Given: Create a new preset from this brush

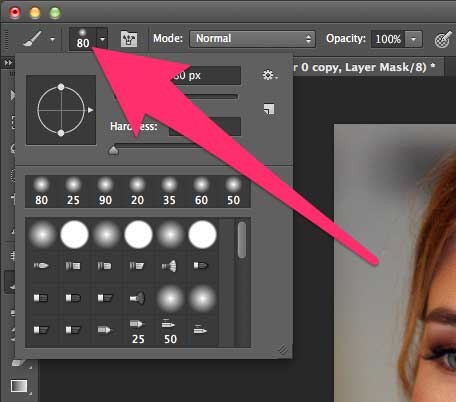Looking at the screenshot, I should click(x=269, y=109).
